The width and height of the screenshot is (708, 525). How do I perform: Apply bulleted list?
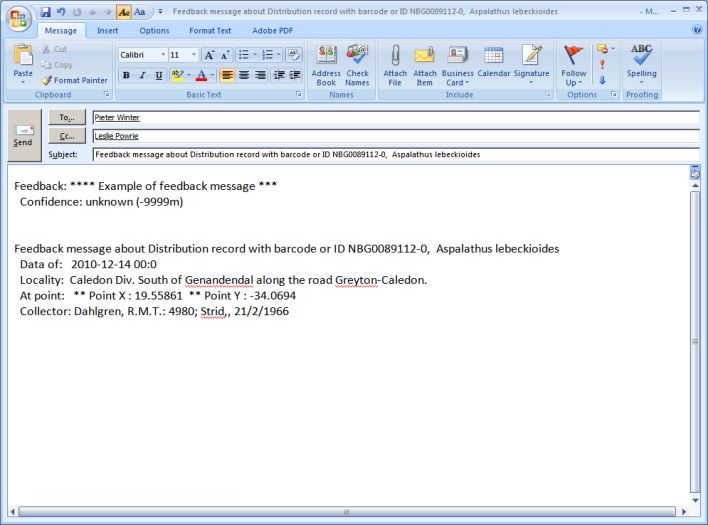point(244,55)
